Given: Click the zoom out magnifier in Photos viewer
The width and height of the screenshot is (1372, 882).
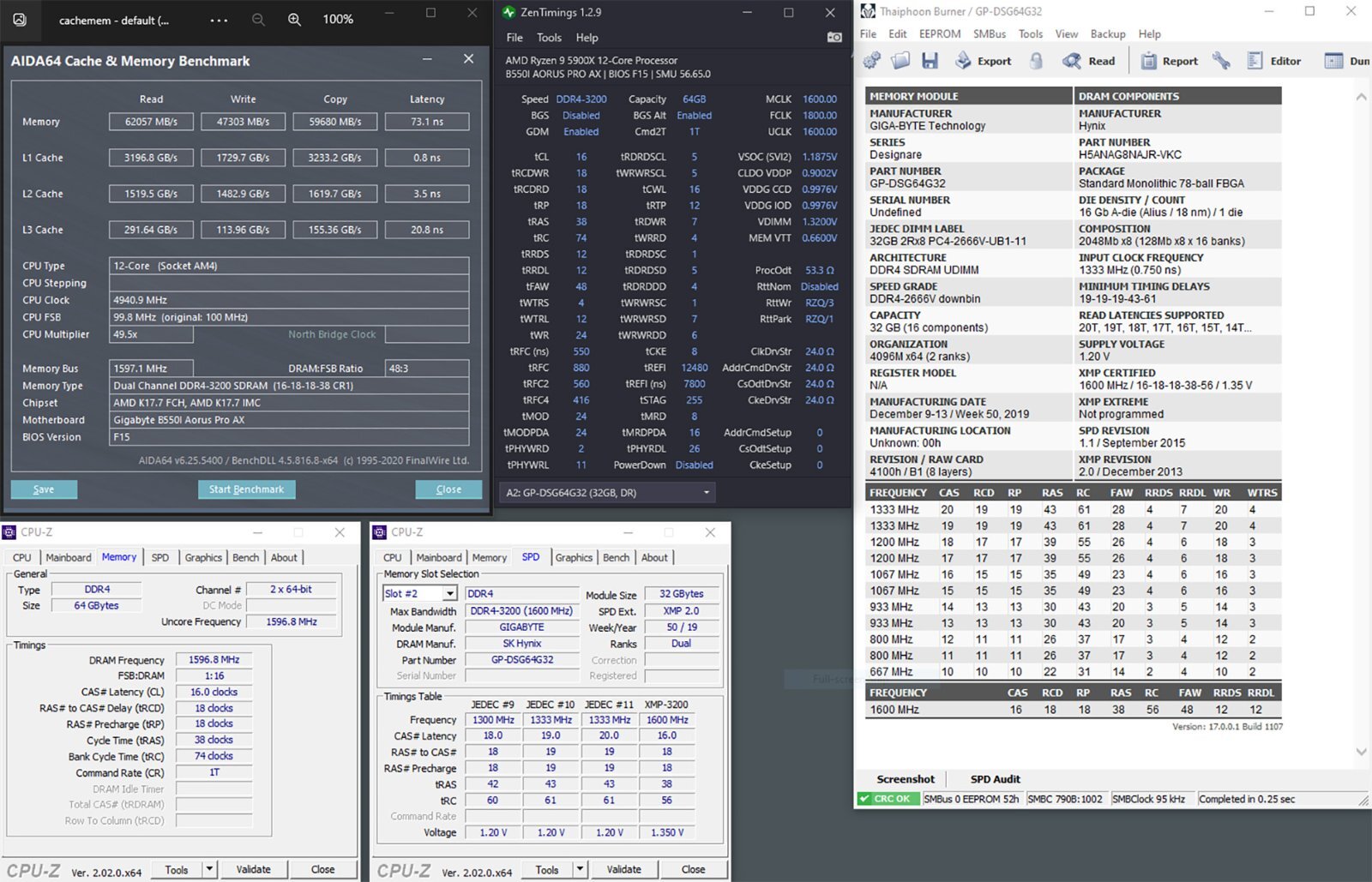Looking at the screenshot, I should coord(258,19).
